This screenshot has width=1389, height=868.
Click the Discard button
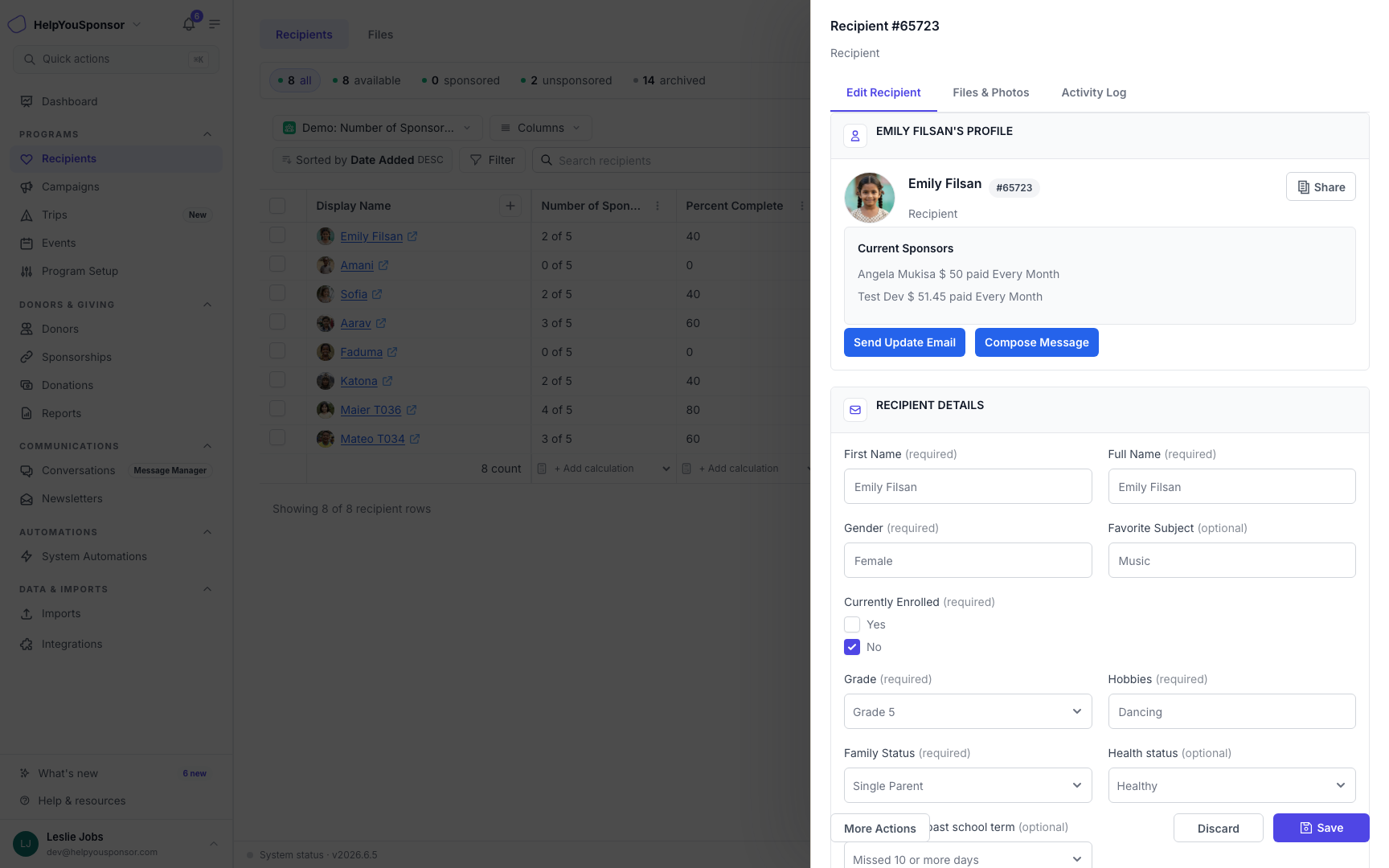click(x=1218, y=828)
